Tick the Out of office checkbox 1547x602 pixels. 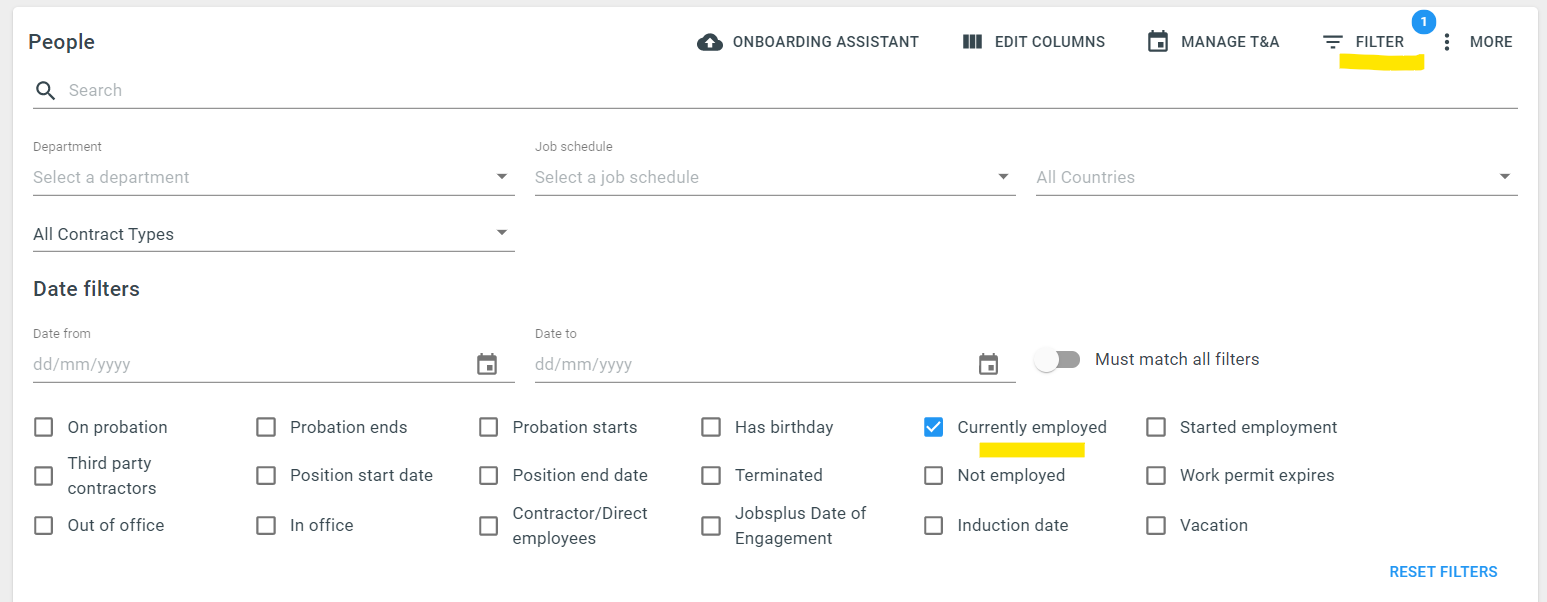coord(44,525)
